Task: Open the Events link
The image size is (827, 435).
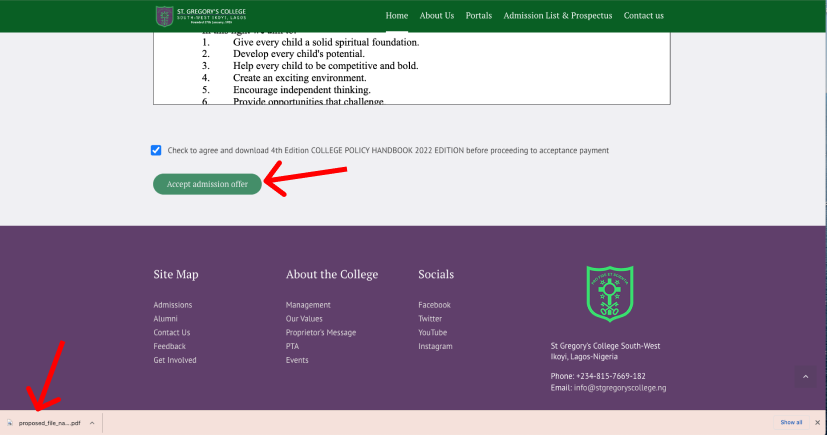Action: pyautogui.click(x=297, y=360)
